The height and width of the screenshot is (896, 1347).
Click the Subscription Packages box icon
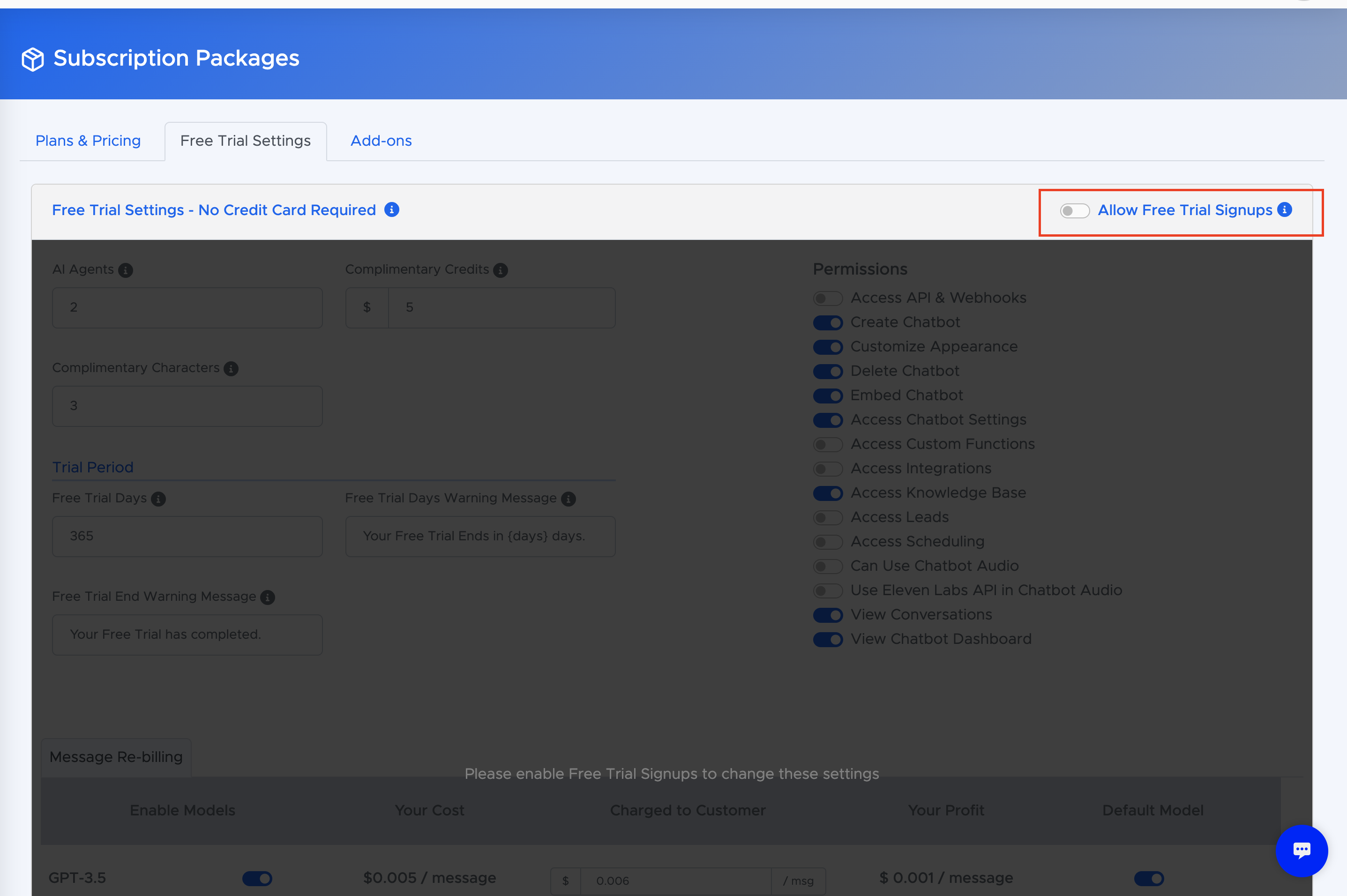tap(33, 59)
